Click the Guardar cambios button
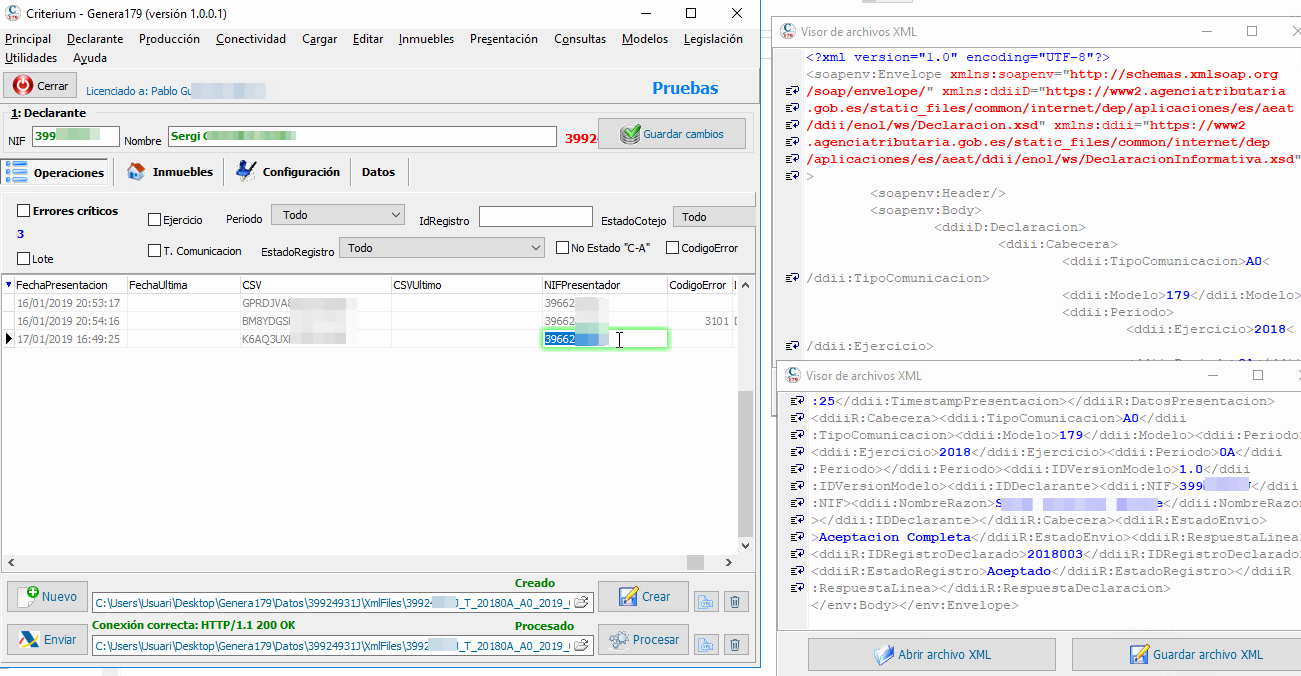This screenshot has width=1301, height=676. [x=673, y=134]
